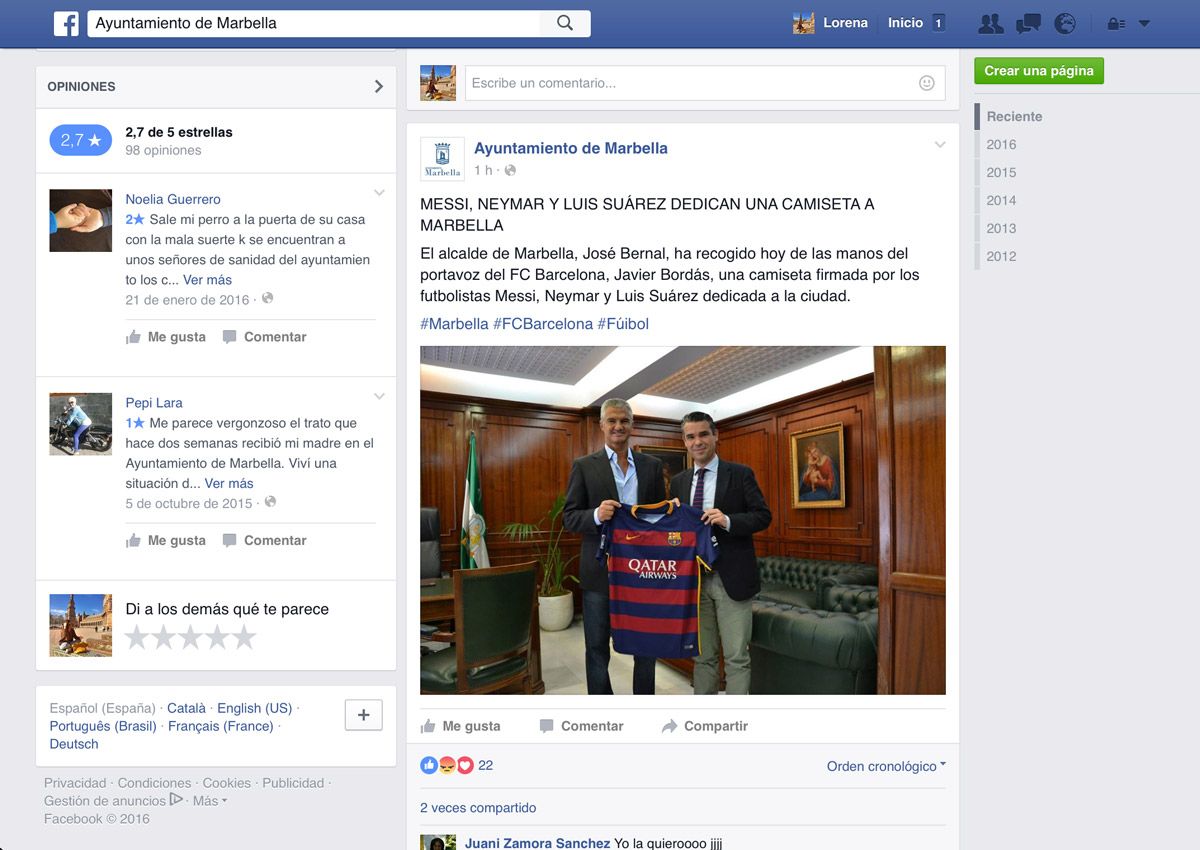Open Ayuntamiento de Marbella page name link
1200x850 pixels.
point(571,148)
